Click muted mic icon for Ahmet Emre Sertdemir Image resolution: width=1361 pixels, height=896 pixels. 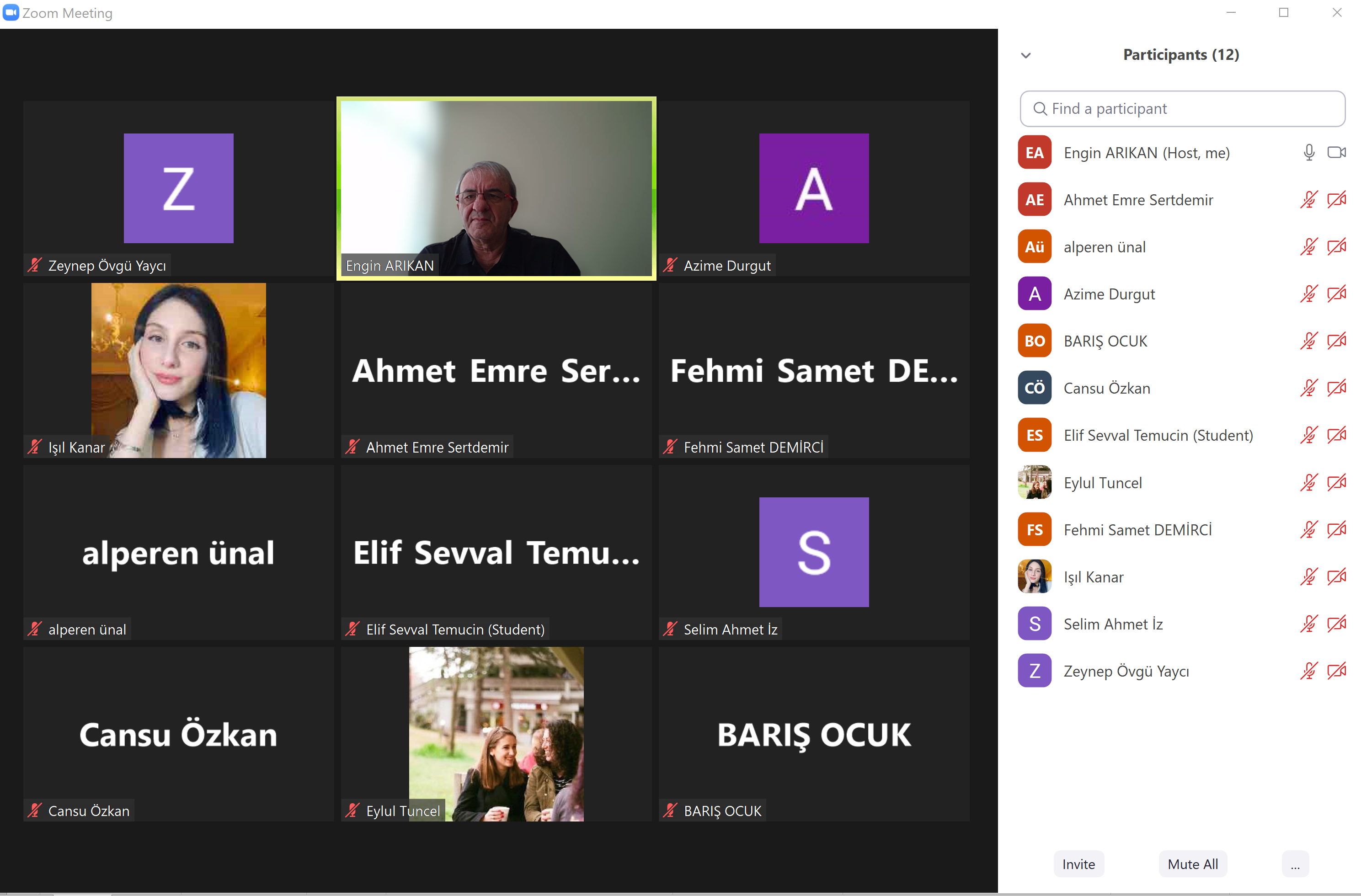coord(1308,200)
